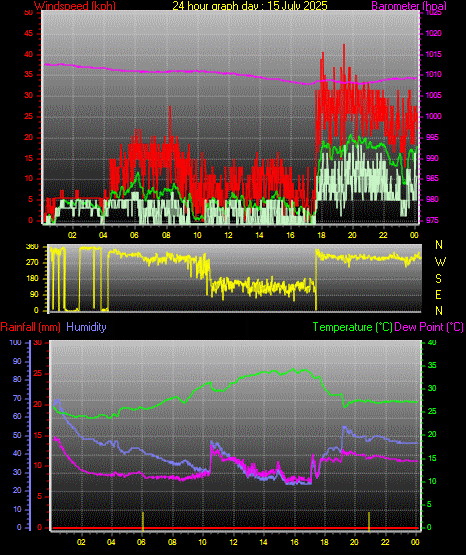This screenshot has width=466, height=555.
Task: Click "30" on the green temperature axis
Action: click(432, 388)
